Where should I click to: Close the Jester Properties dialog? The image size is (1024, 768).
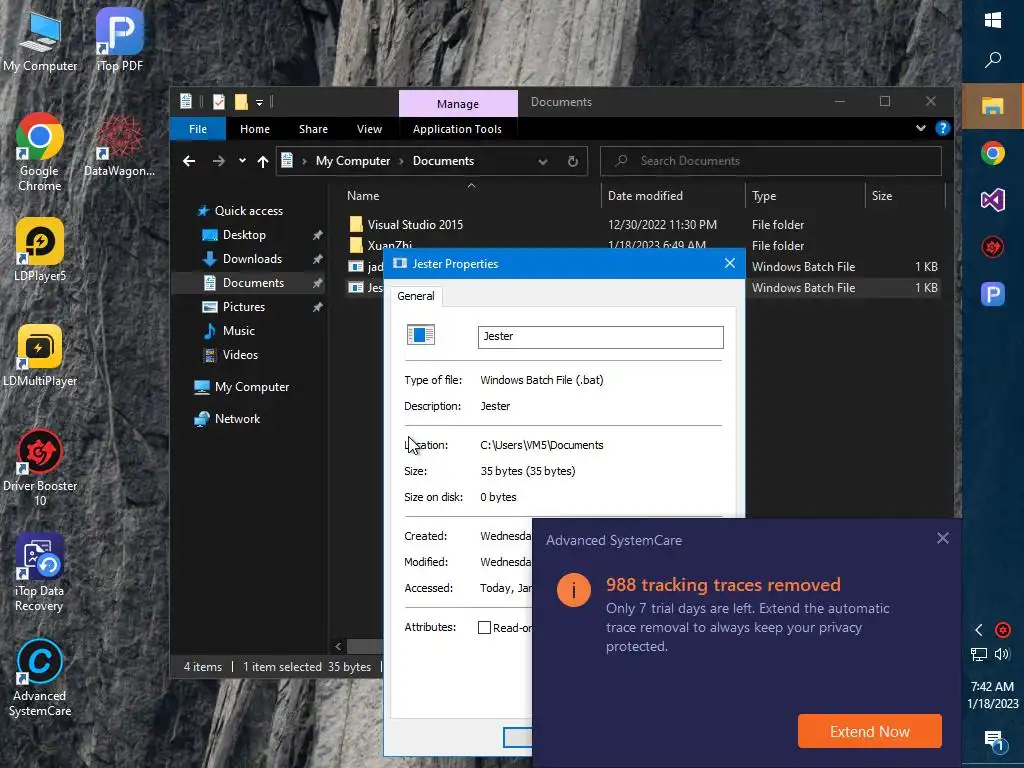(729, 263)
